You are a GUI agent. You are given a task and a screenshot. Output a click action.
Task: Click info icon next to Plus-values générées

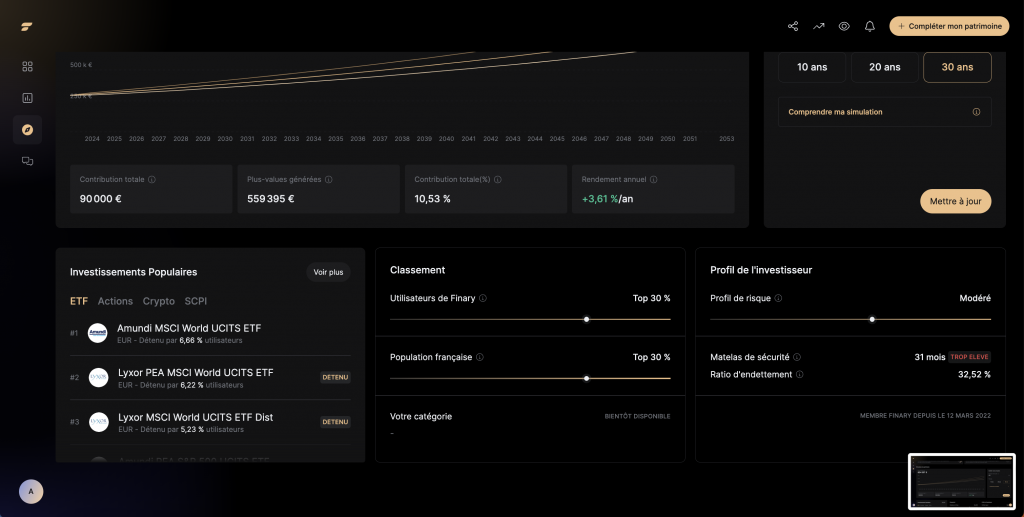[328, 180]
